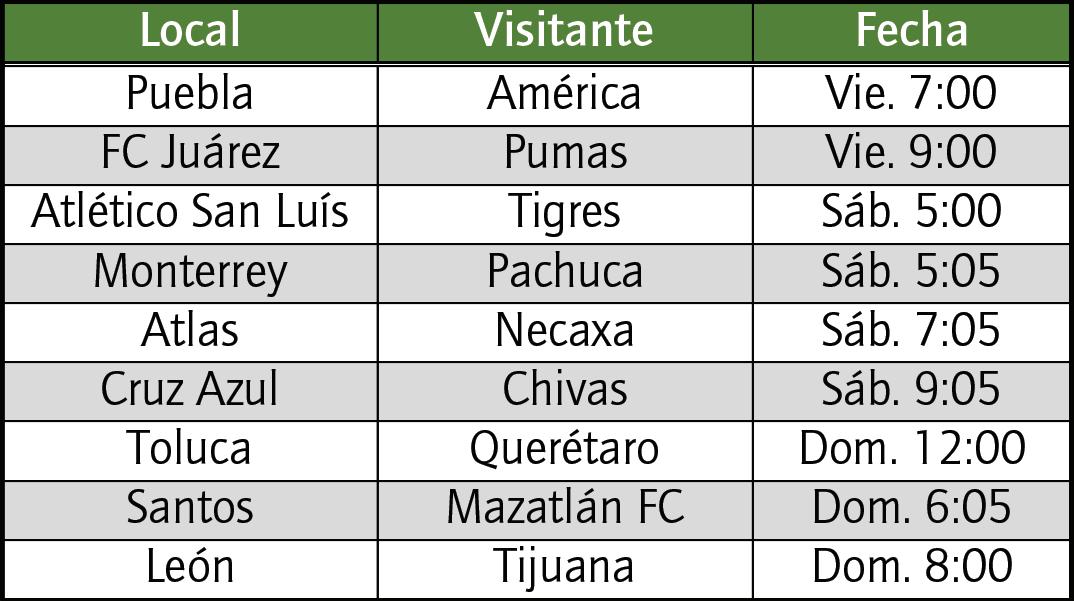Click the Mazatlán FC cell
The height and width of the screenshot is (601, 1074).
[x=565, y=510]
